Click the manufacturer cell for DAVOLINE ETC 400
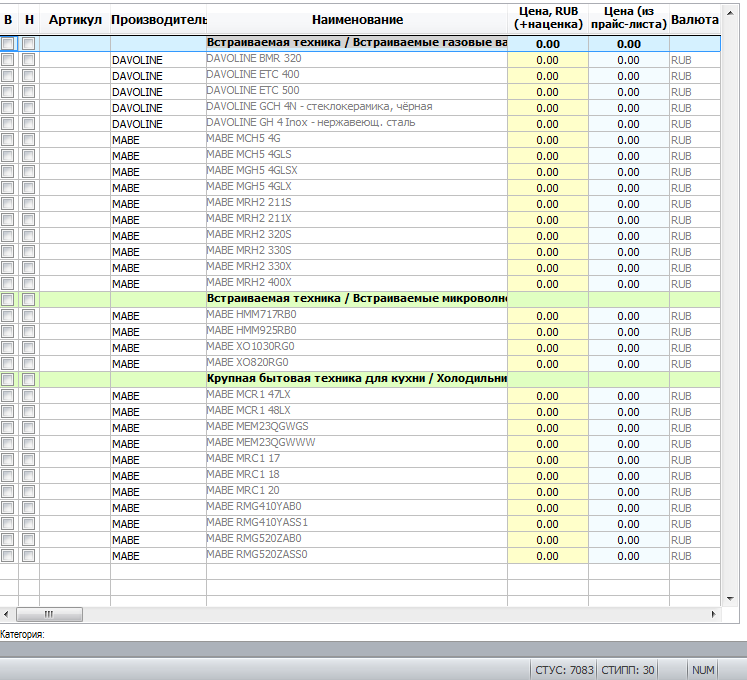Image resolution: width=747 pixels, height=680 pixels. (x=158, y=76)
